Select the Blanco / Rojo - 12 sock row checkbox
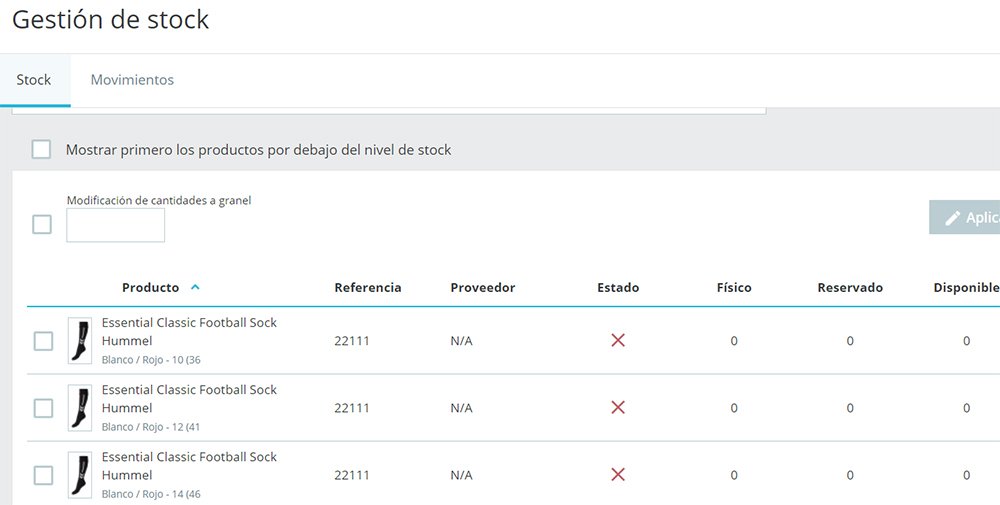 point(44,408)
